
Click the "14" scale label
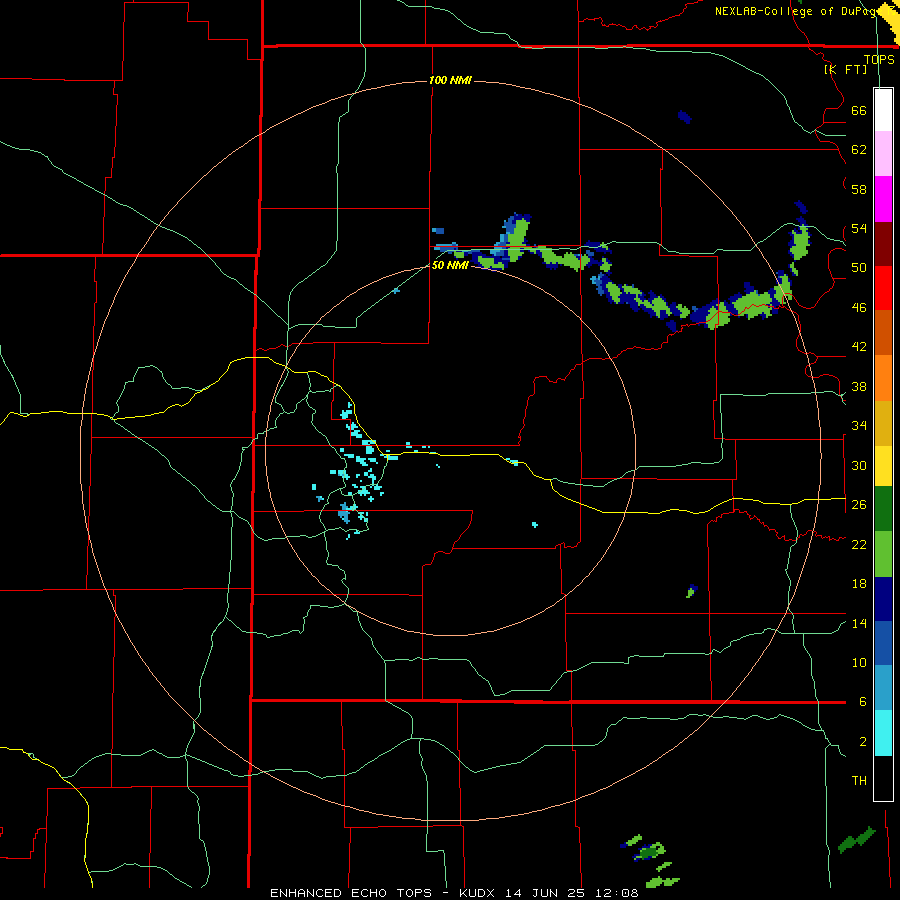click(x=859, y=623)
